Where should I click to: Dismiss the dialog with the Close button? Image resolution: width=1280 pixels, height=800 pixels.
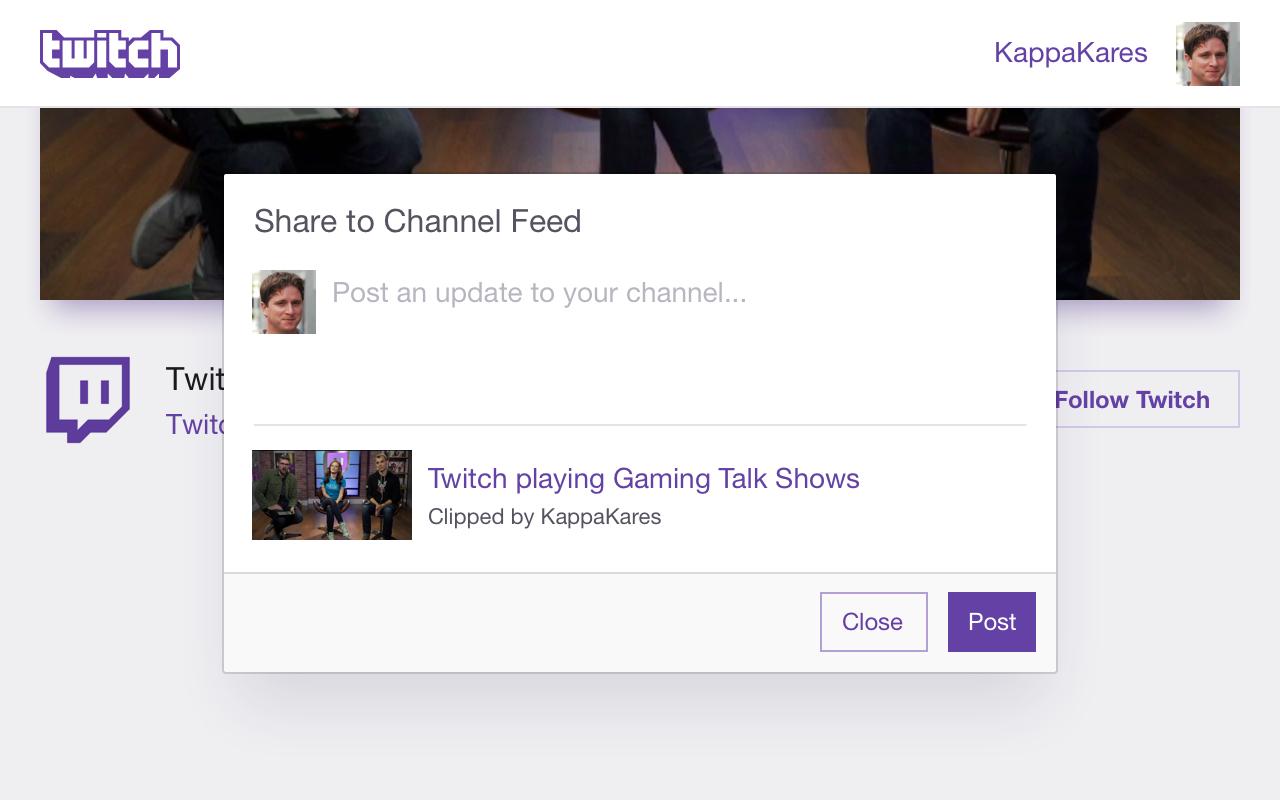(873, 621)
